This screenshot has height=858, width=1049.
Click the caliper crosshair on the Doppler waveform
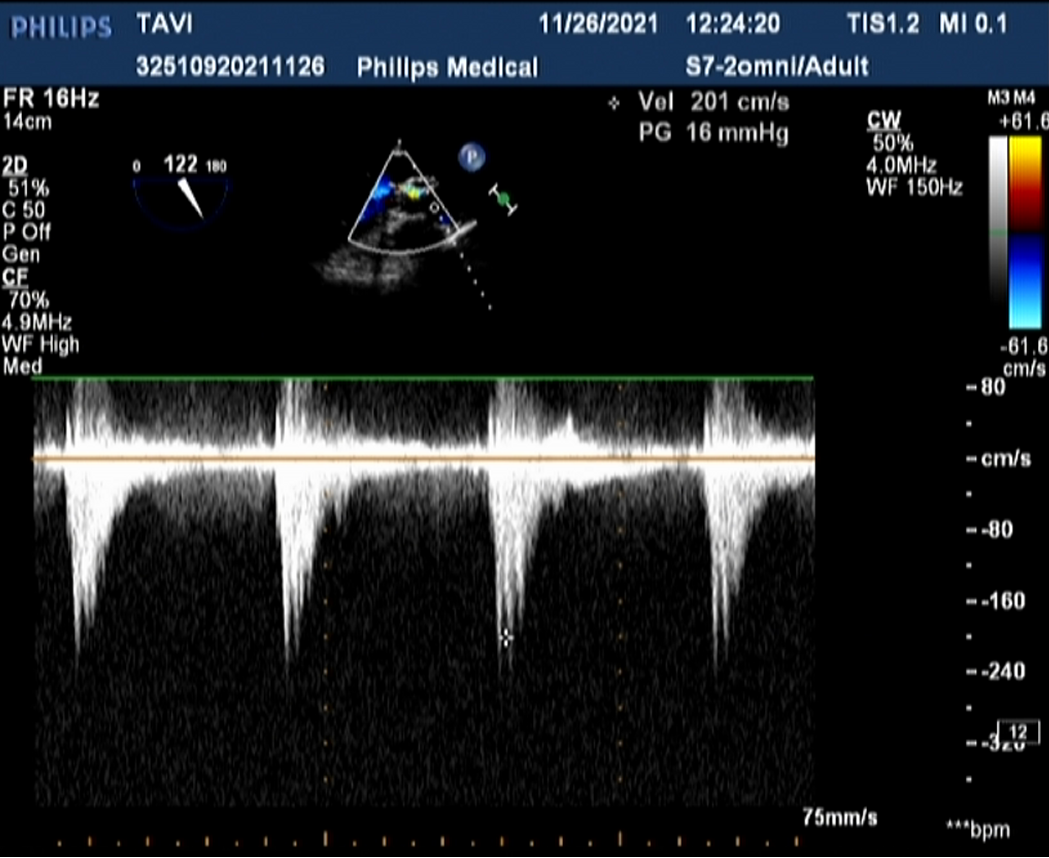[x=506, y=637]
